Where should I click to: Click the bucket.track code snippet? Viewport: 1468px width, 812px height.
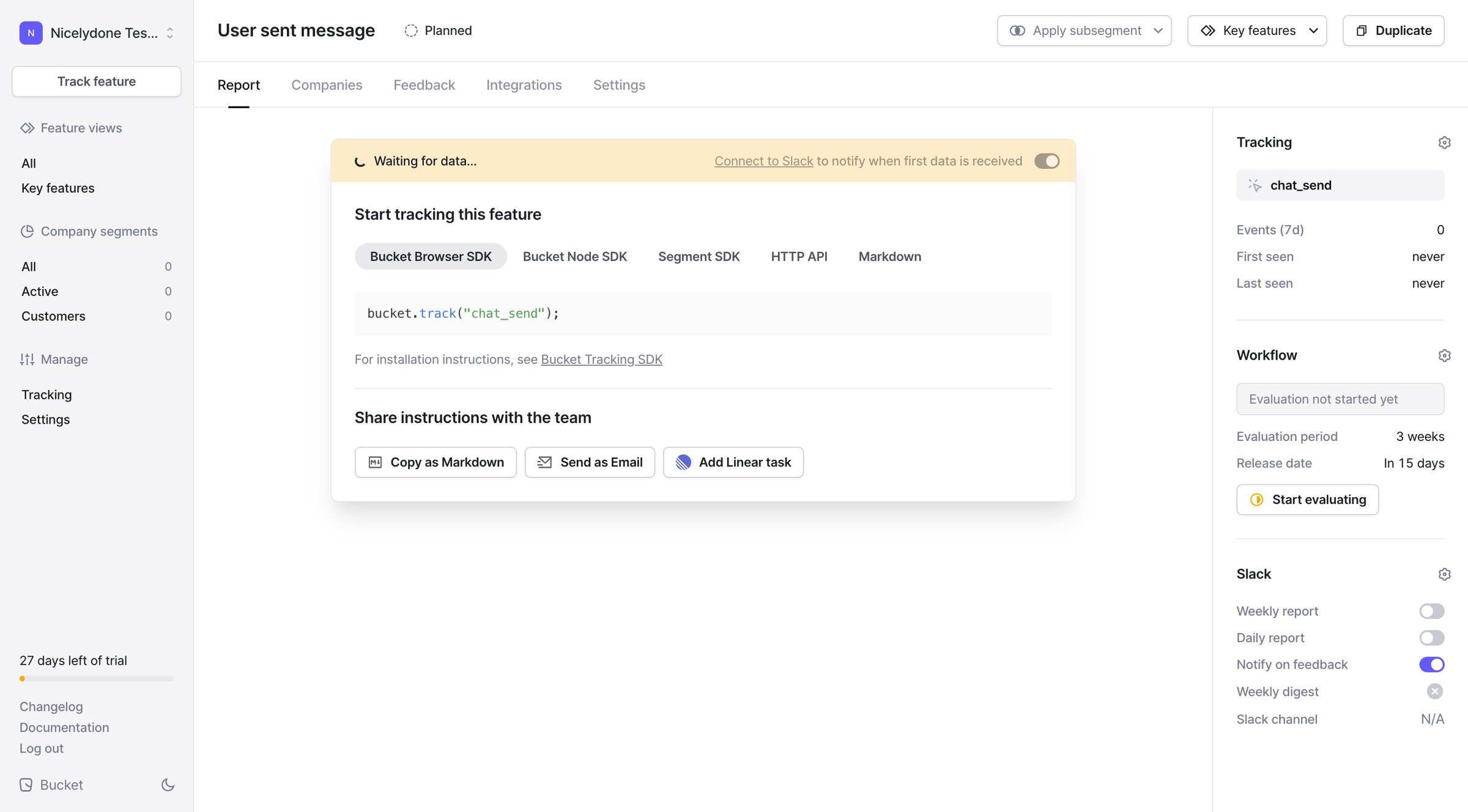(x=703, y=314)
